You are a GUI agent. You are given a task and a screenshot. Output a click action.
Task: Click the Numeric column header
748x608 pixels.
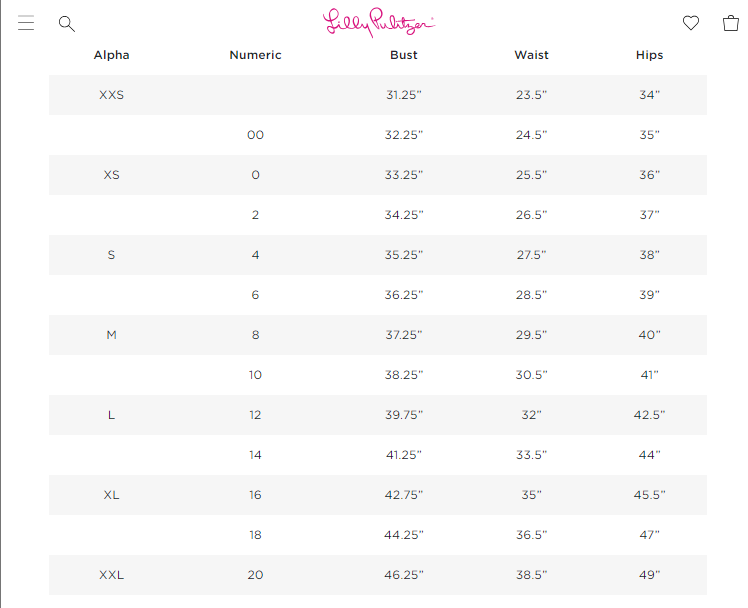255,55
